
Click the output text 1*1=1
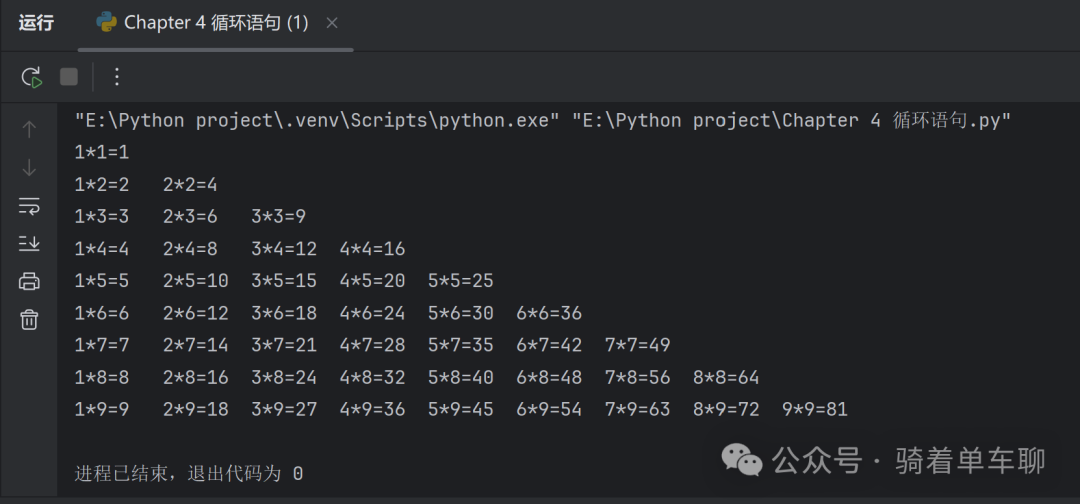coord(102,153)
